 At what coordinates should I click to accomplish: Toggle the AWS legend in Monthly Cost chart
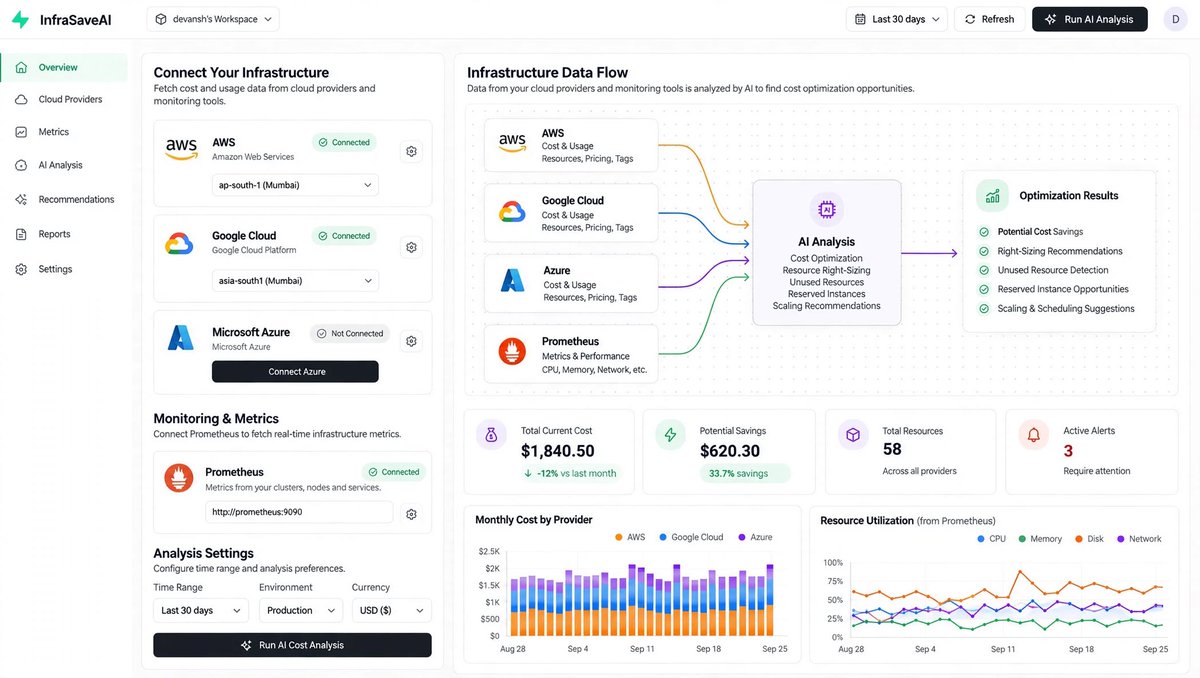(630, 537)
